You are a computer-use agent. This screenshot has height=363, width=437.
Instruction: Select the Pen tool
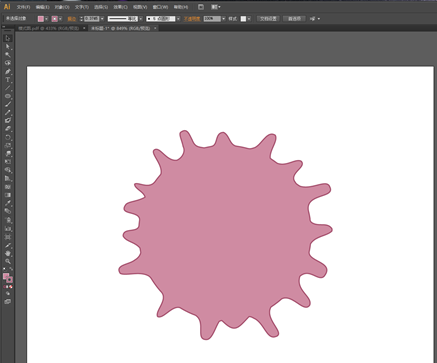[8, 71]
